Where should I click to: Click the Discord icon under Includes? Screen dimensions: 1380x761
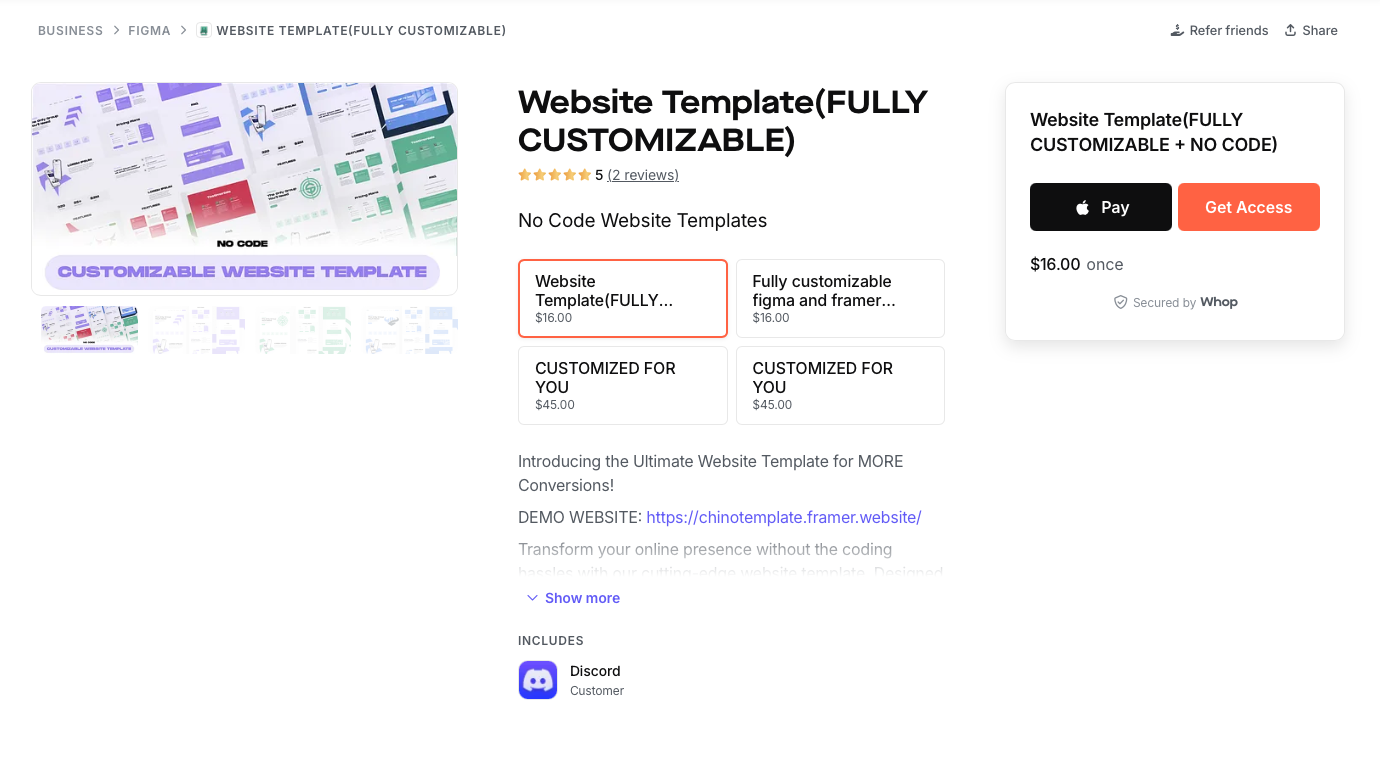538,680
